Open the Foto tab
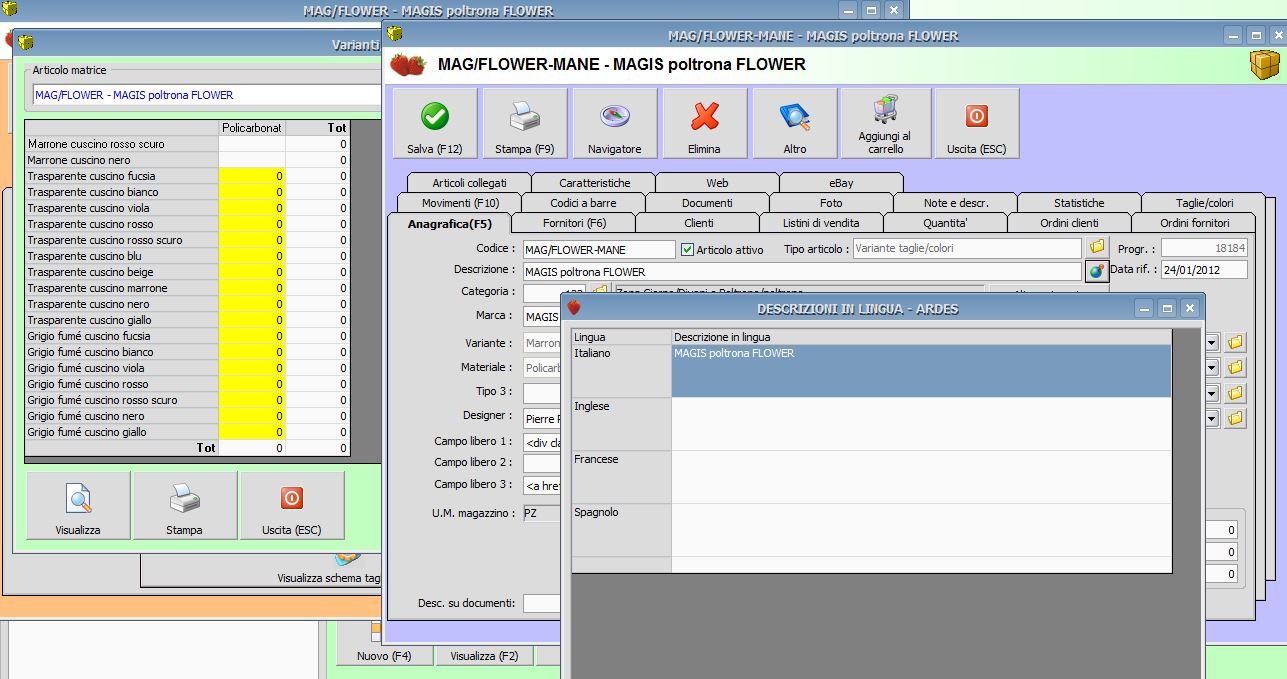Screen dimensions: 1287x679 pos(831,203)
